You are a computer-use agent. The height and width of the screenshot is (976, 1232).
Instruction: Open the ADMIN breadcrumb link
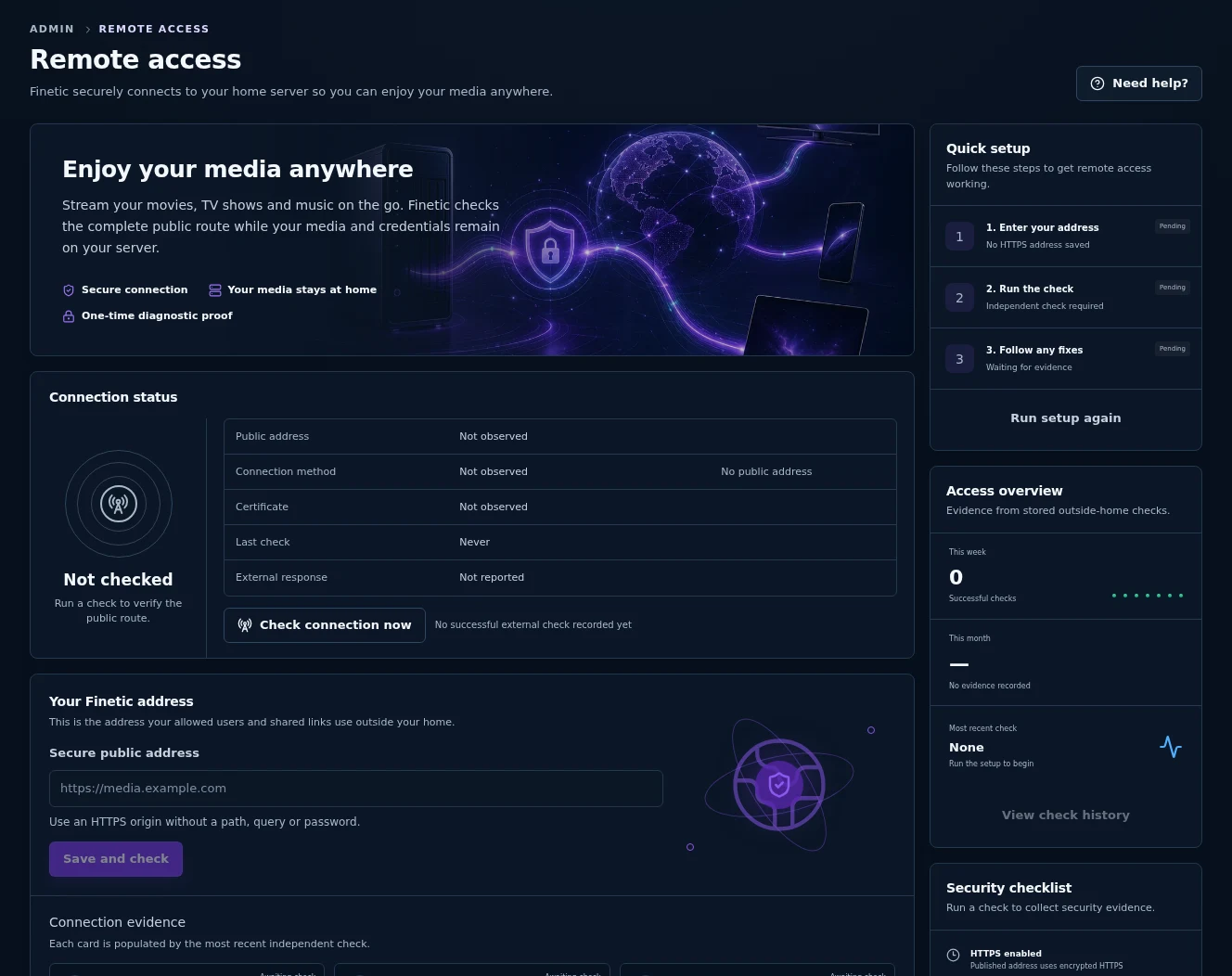click(52, 29)
